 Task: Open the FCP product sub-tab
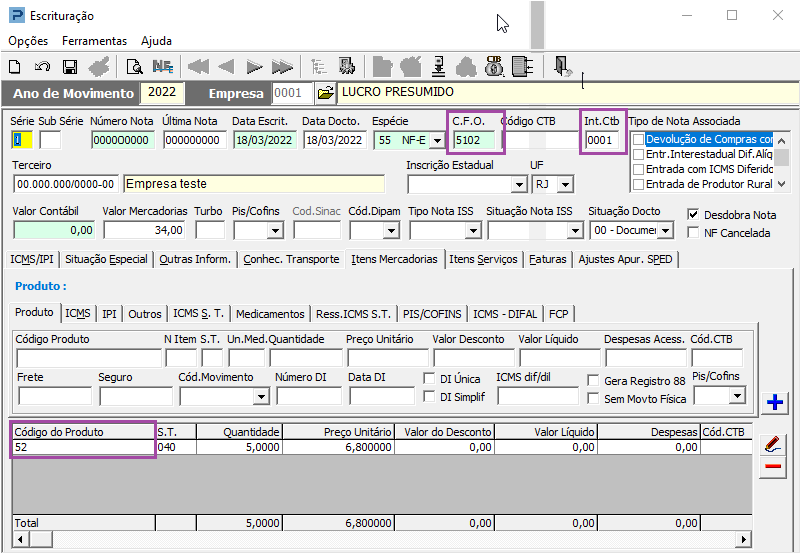pos(559,314)
